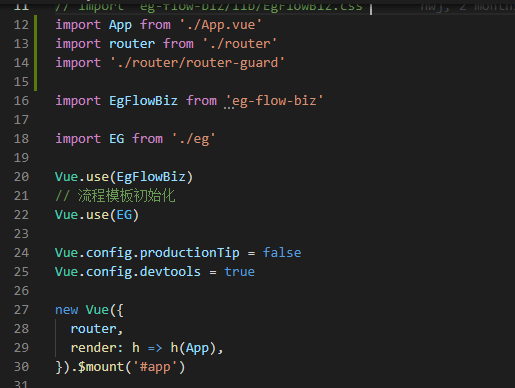Screen dimensions: 515x388
Task: Click the './router' import path string
Action: 240,44
